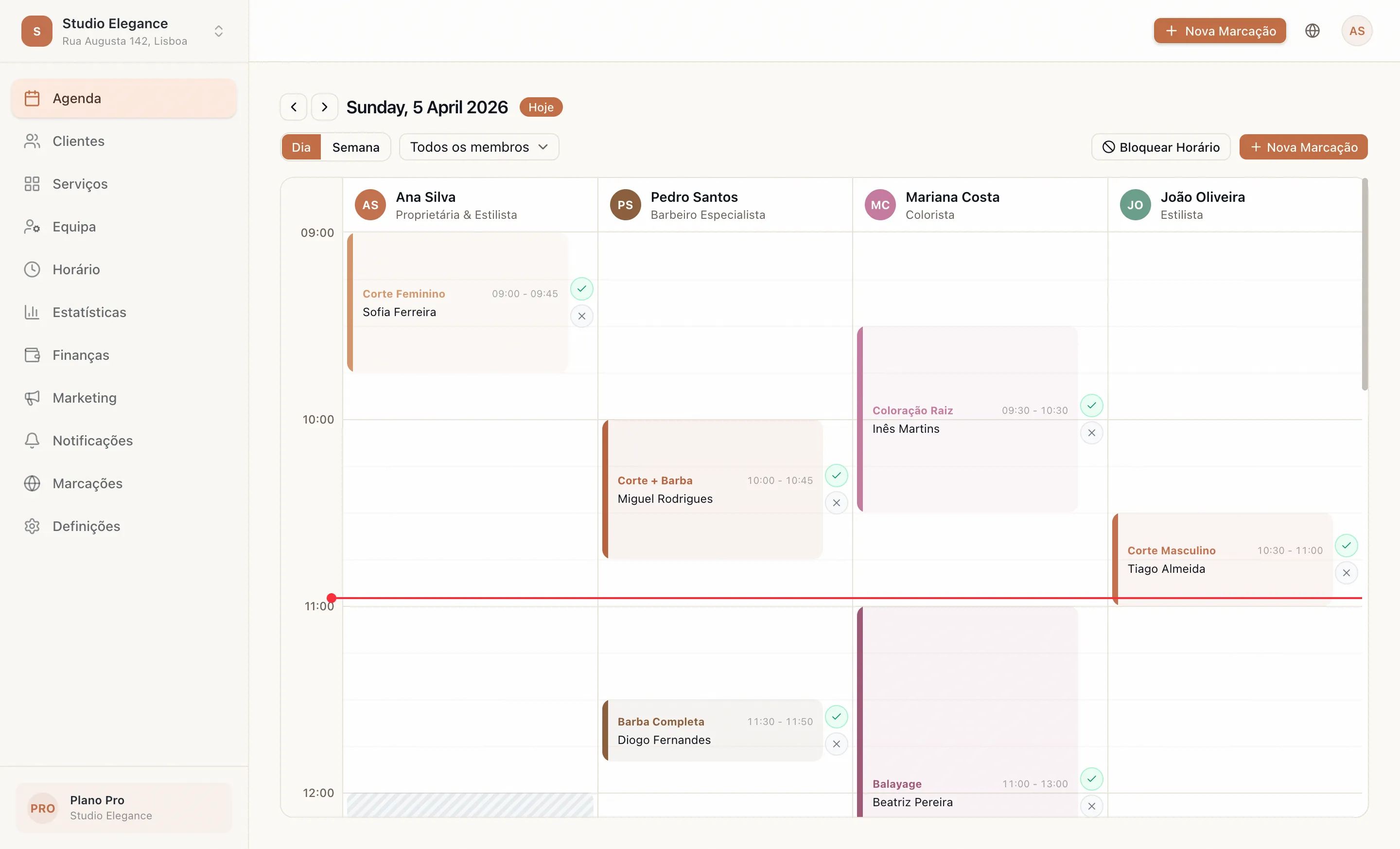Open Definições in the sidebar
This screenshot has height=849, width=1400.
coord(124,526)
